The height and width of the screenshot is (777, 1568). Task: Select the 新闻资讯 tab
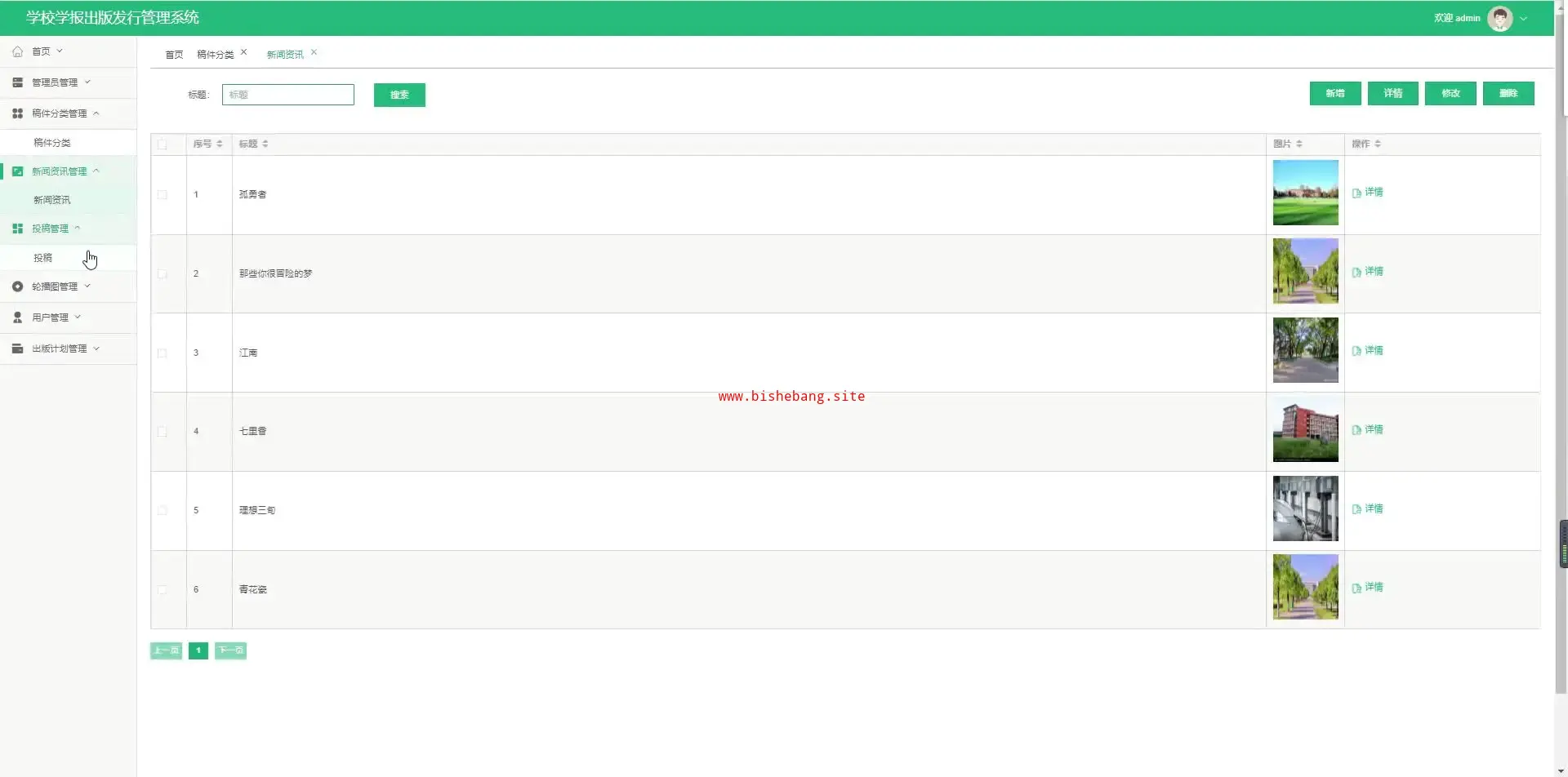285,55
